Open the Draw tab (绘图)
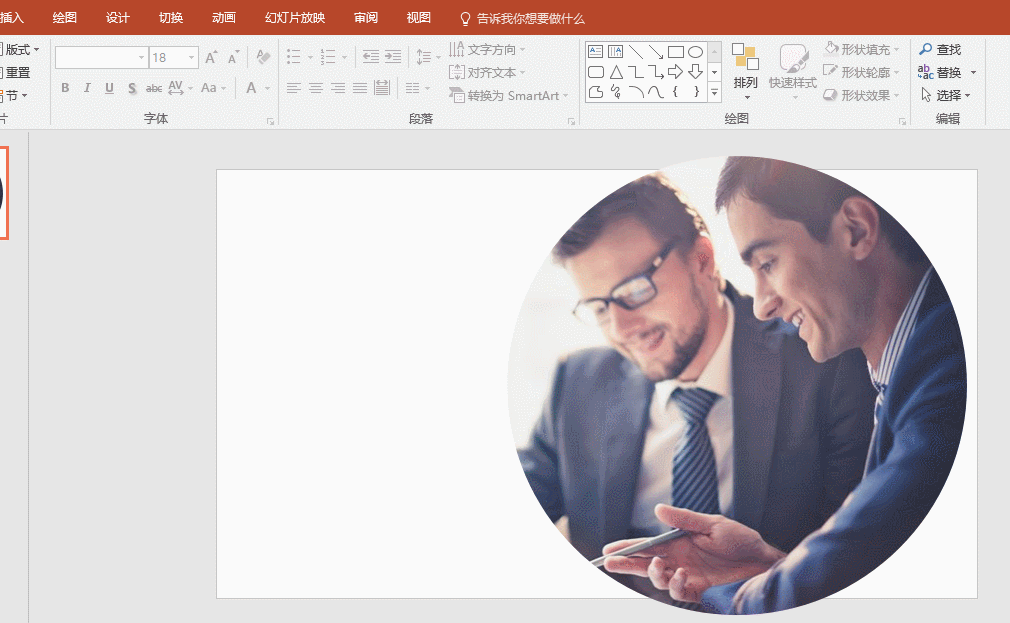The image size is (1010, 623). tap(64, 18)
